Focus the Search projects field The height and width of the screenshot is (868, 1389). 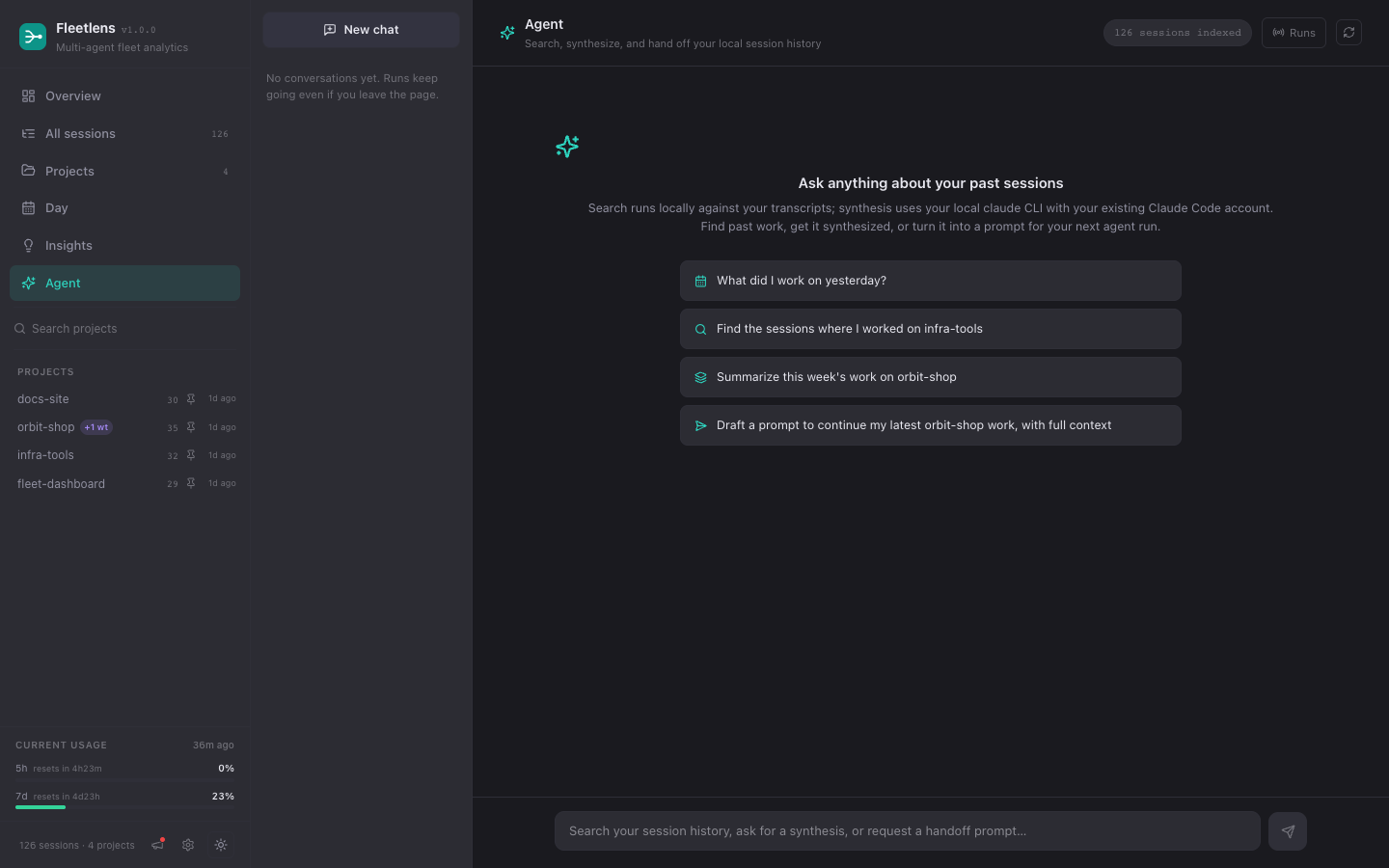pos(124,329)
